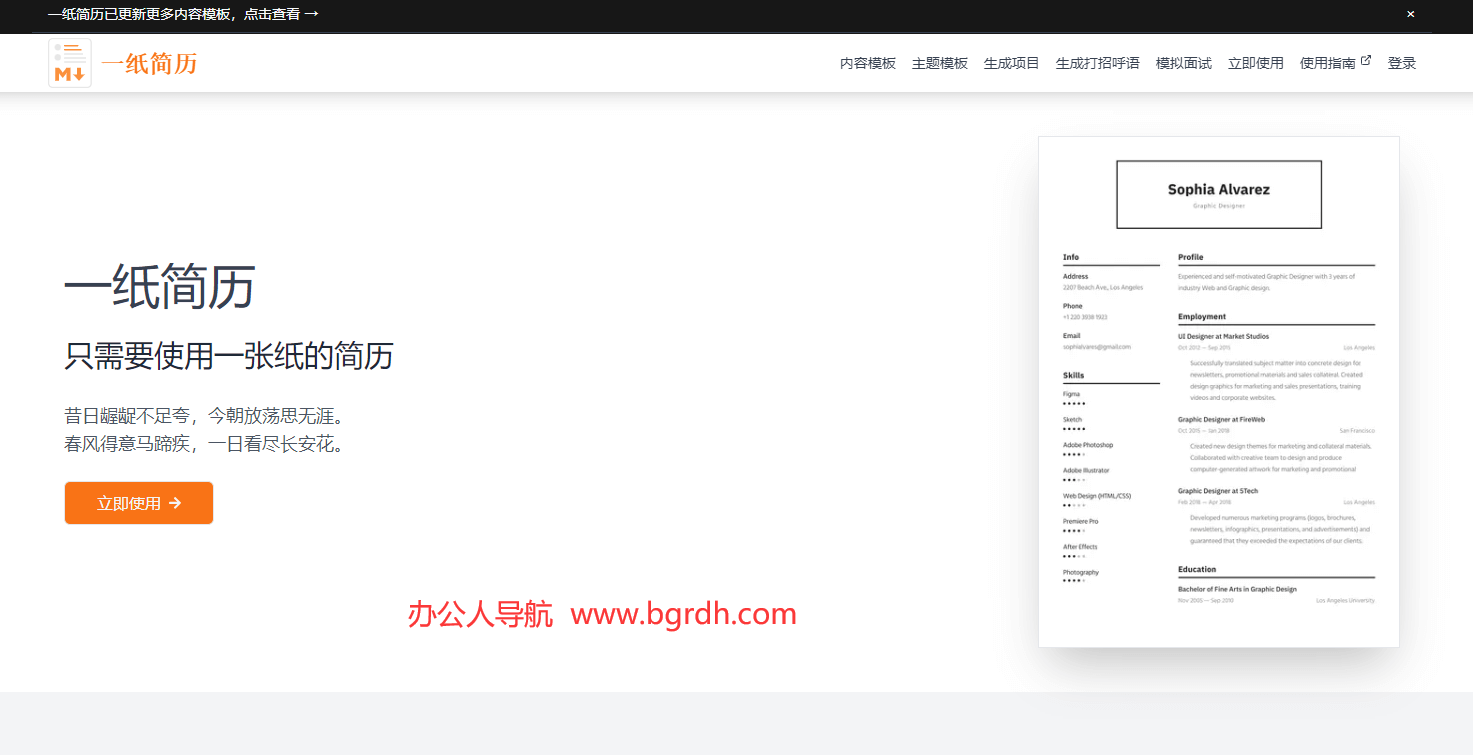
Task: Click the Markdown logo icon
Action: (x=70, y=63)
